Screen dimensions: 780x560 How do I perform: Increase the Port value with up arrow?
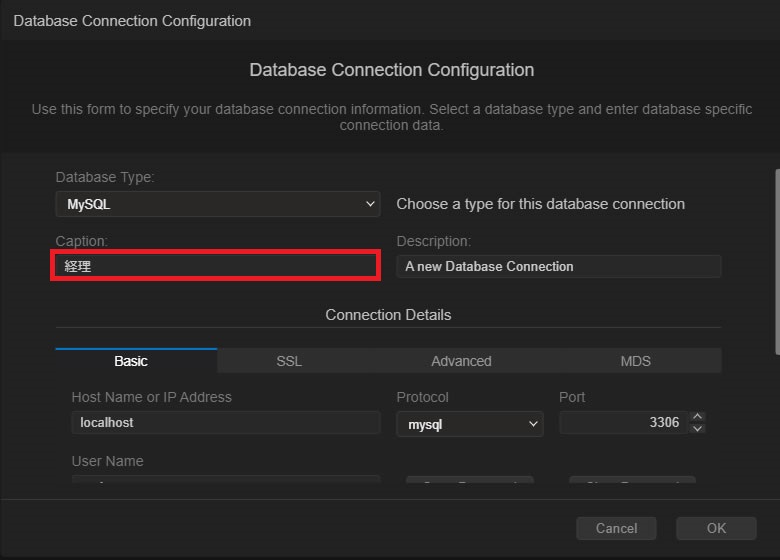(x=698, y=417)
